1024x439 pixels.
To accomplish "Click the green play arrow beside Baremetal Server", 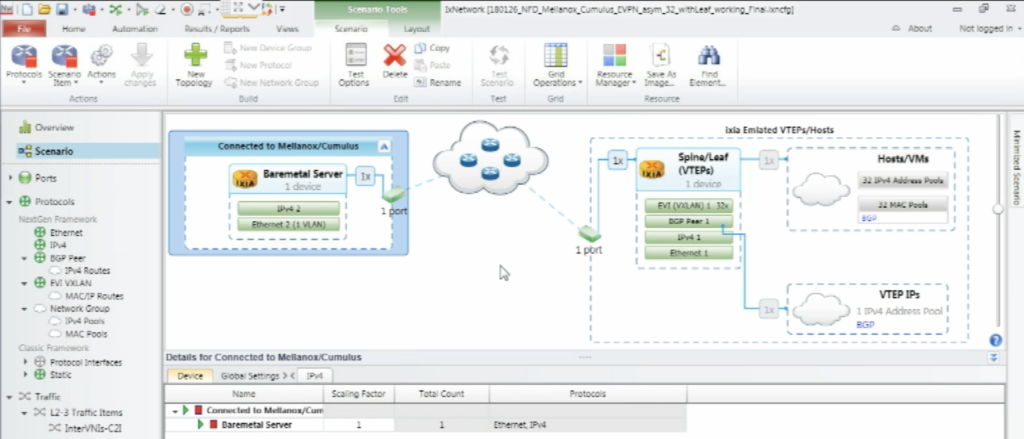I will tap(201, 425).
